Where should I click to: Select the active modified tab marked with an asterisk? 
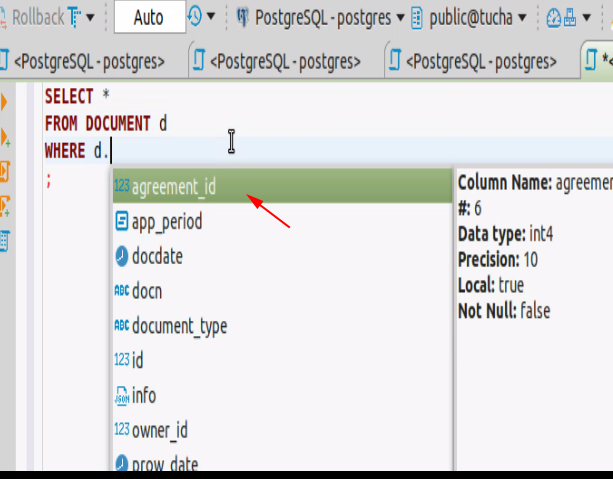598,60
